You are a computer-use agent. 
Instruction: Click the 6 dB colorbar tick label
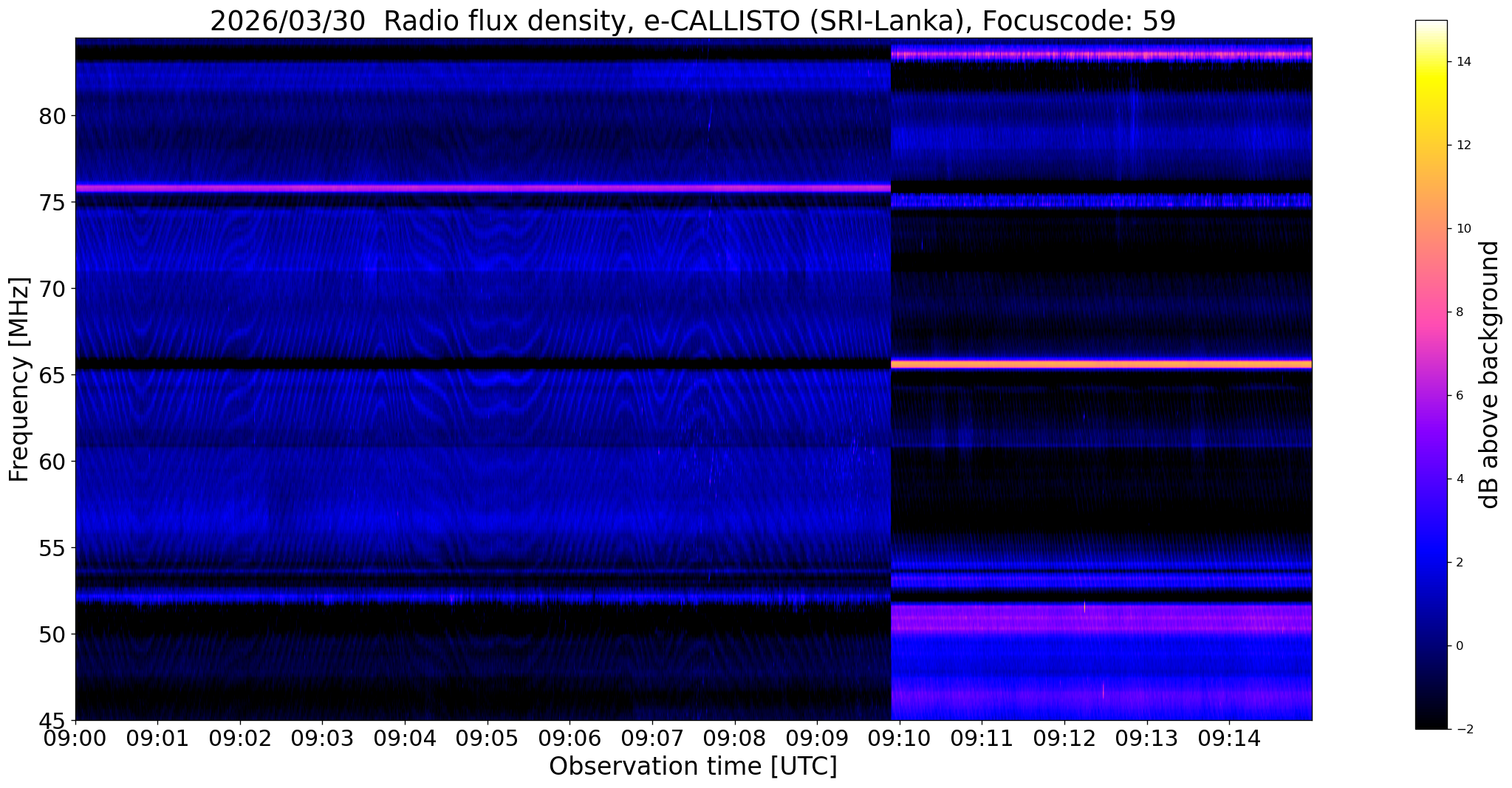[1458, 396]
